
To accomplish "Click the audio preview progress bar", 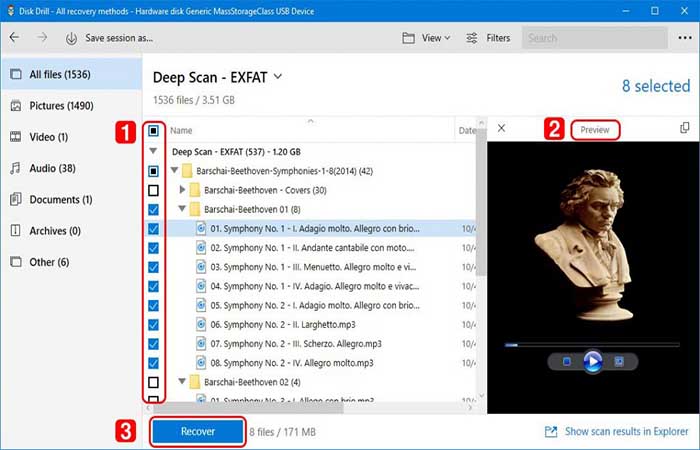I will click(592, 345).
